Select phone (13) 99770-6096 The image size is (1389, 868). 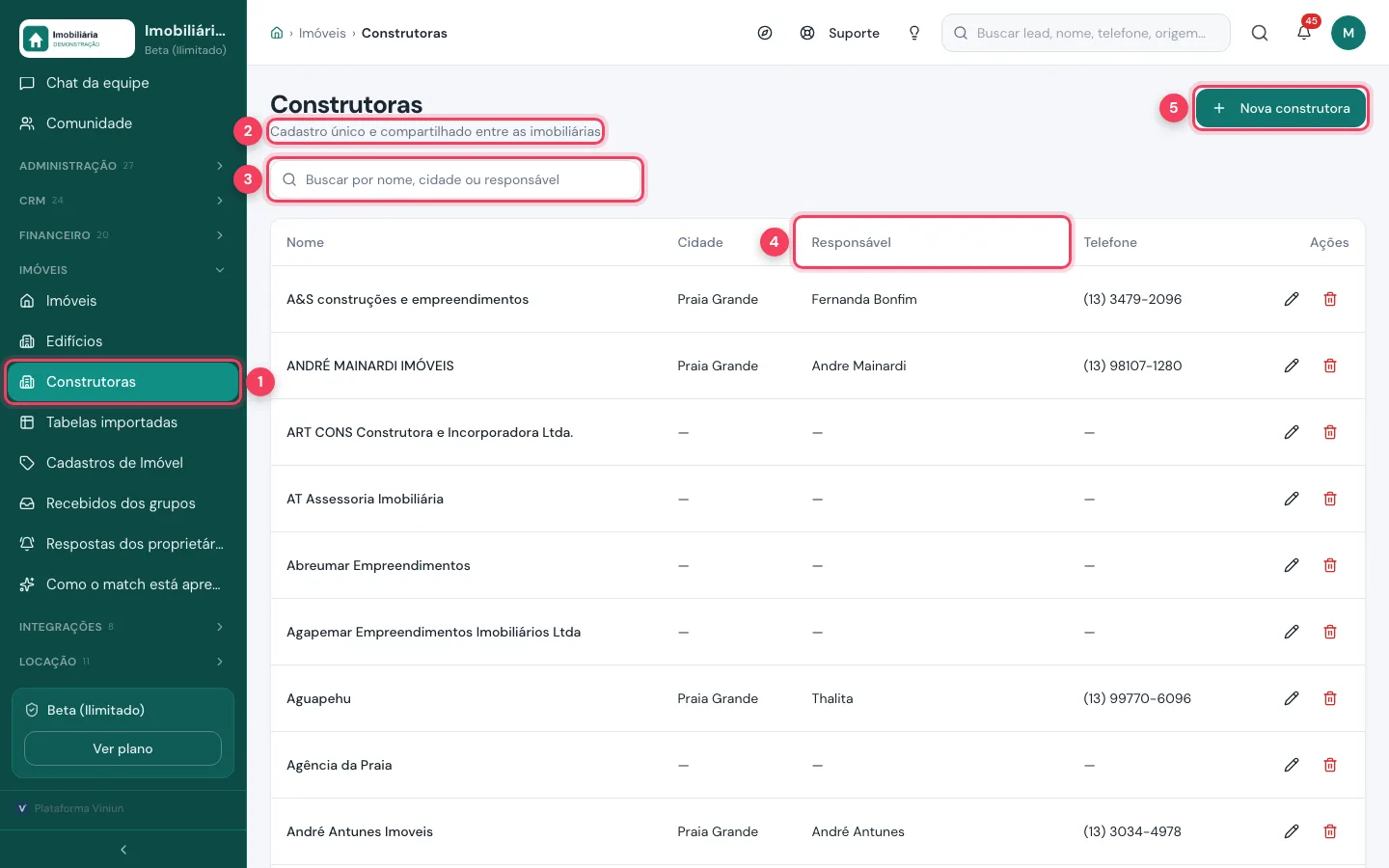tap(1137, 698)
